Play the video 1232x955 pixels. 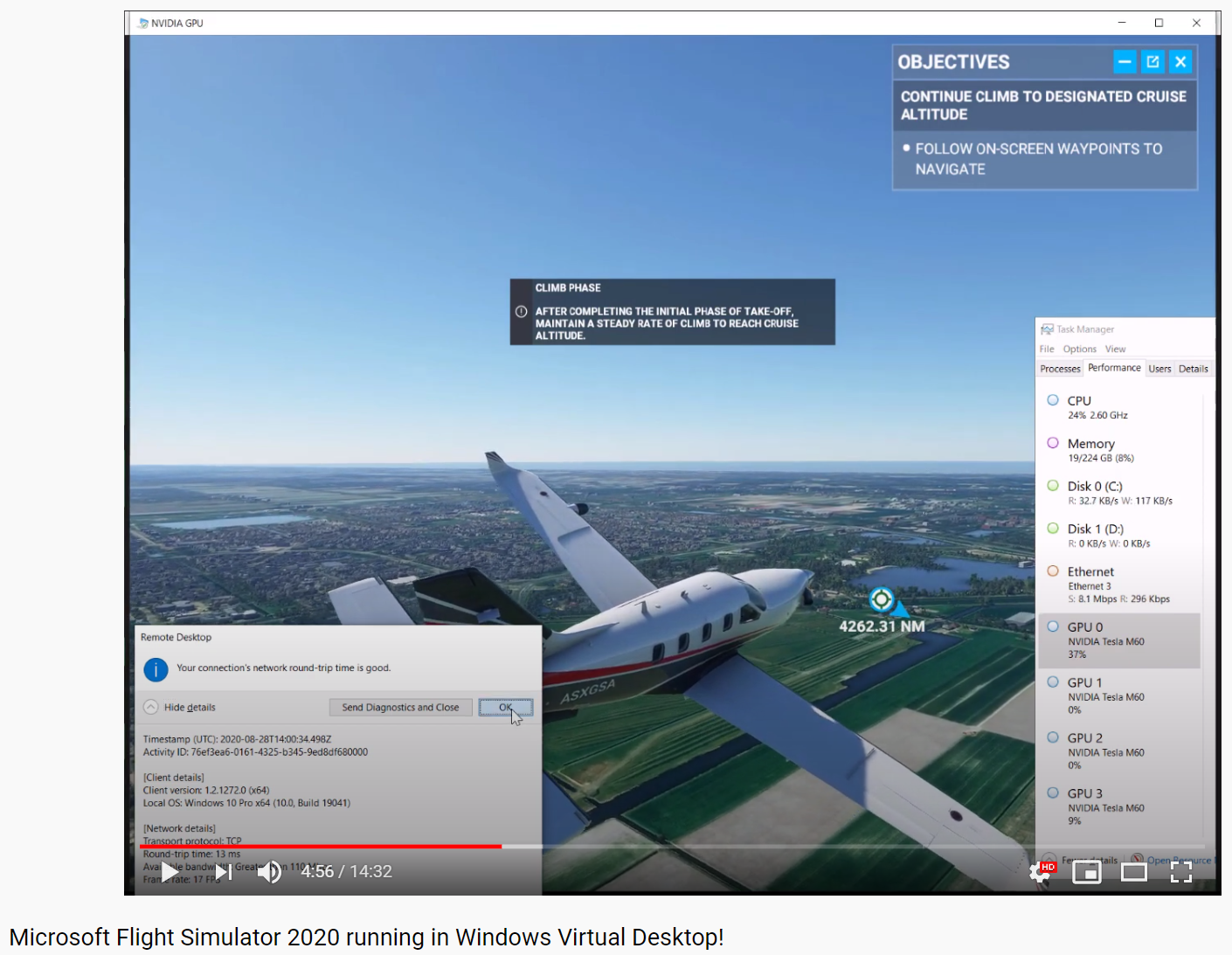[170, 871]
